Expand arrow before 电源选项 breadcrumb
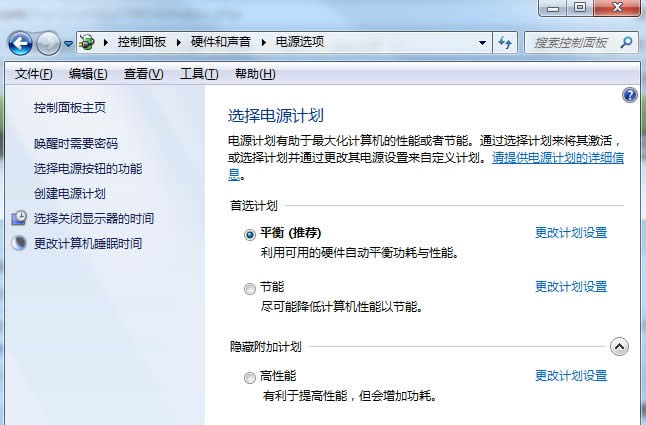The image size is (646, 425). click(x=264, y=42)
